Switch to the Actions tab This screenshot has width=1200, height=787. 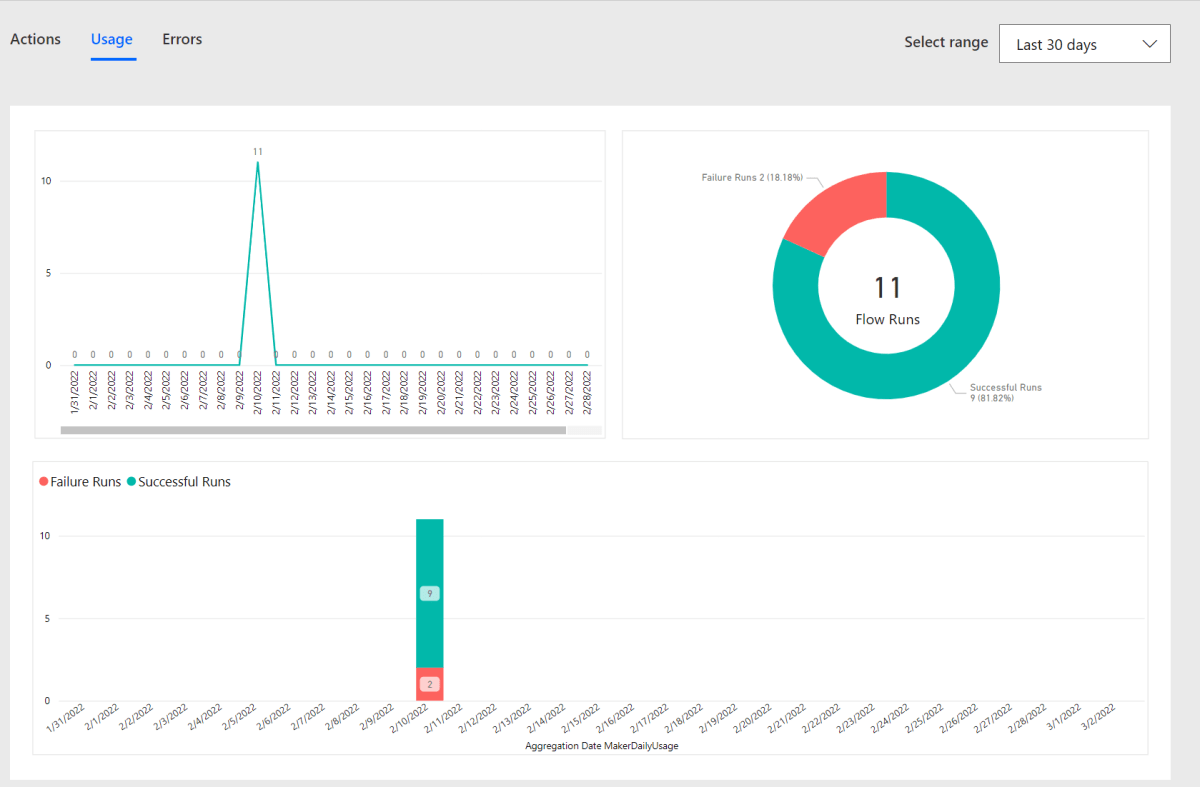tap(35, 39)
